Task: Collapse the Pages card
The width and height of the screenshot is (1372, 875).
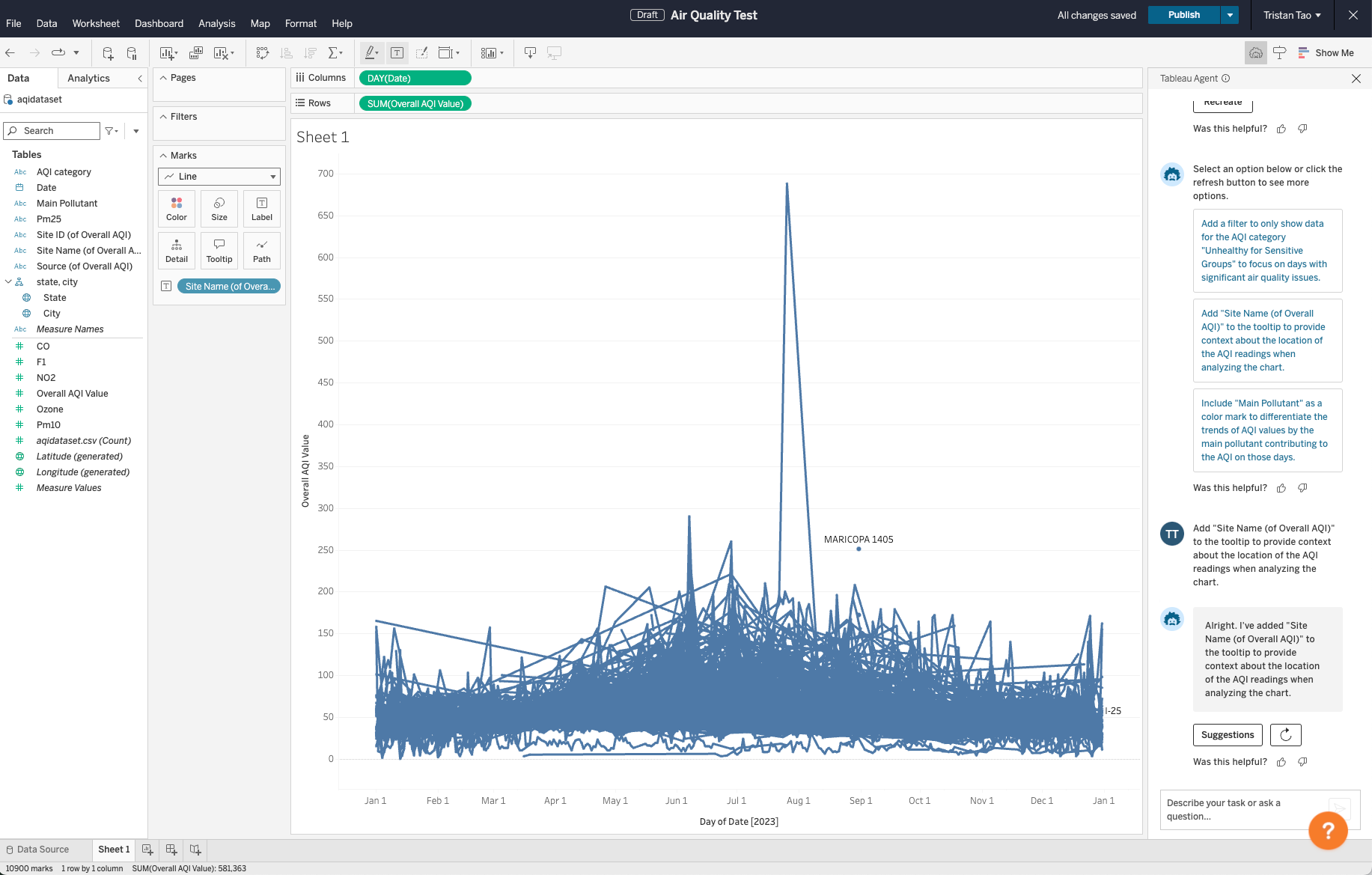Action: [163, 78]
